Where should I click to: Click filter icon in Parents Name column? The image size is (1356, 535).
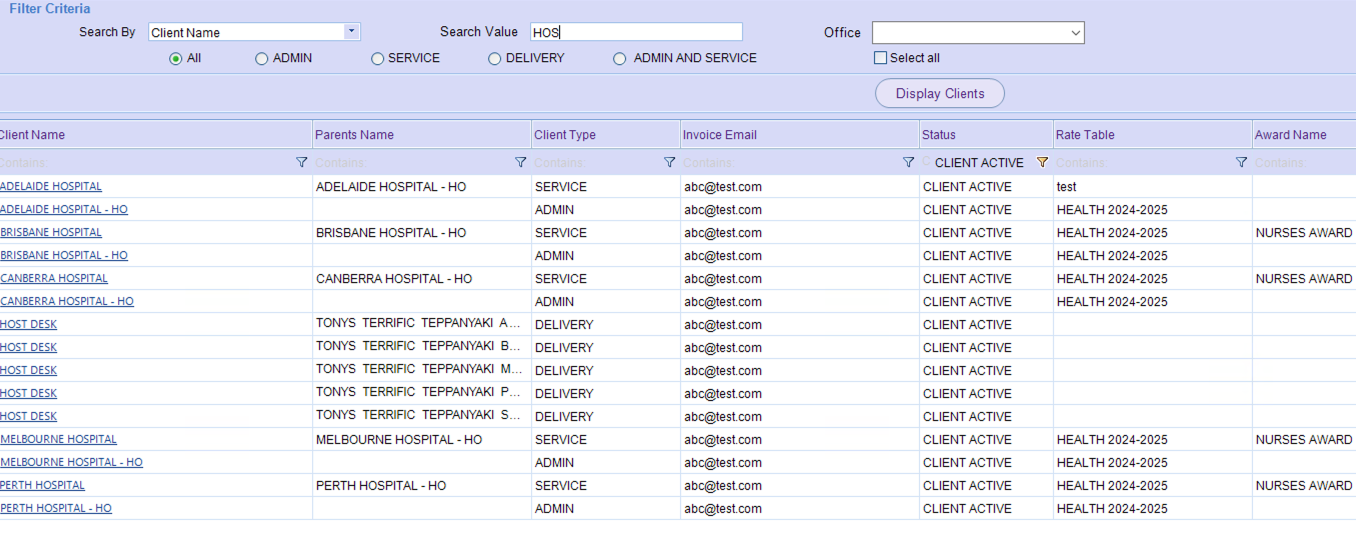click(520, 162)
